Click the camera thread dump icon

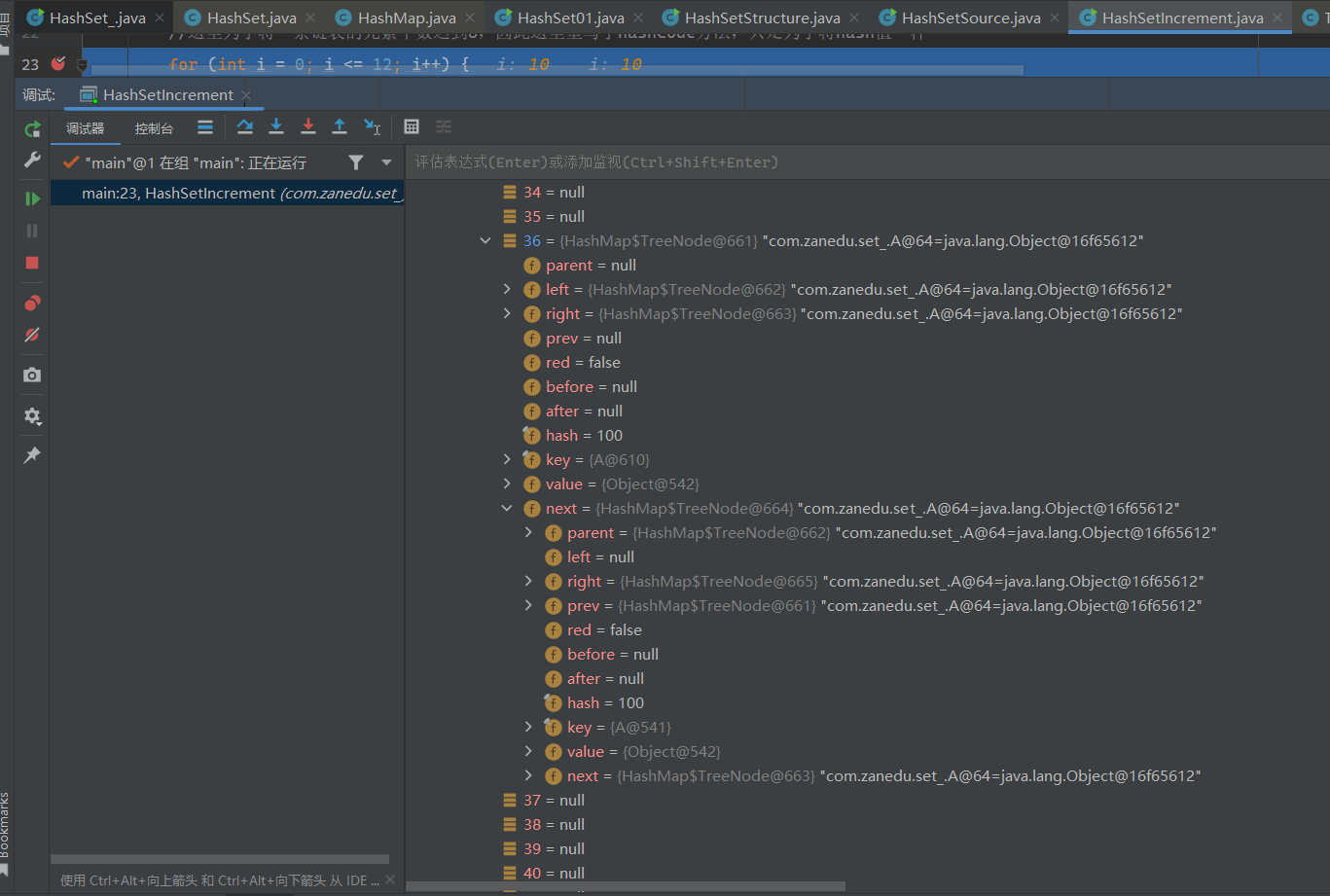[32, 375]
